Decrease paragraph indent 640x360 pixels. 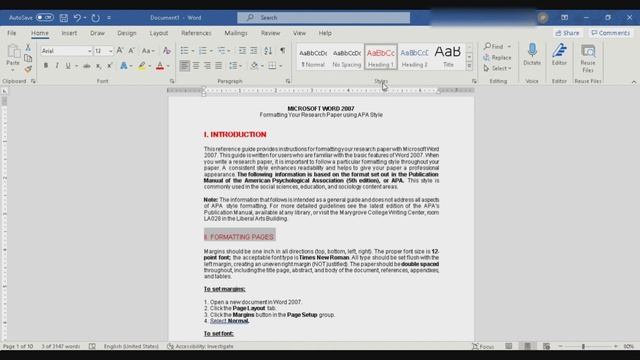click(x=242, y=51)
